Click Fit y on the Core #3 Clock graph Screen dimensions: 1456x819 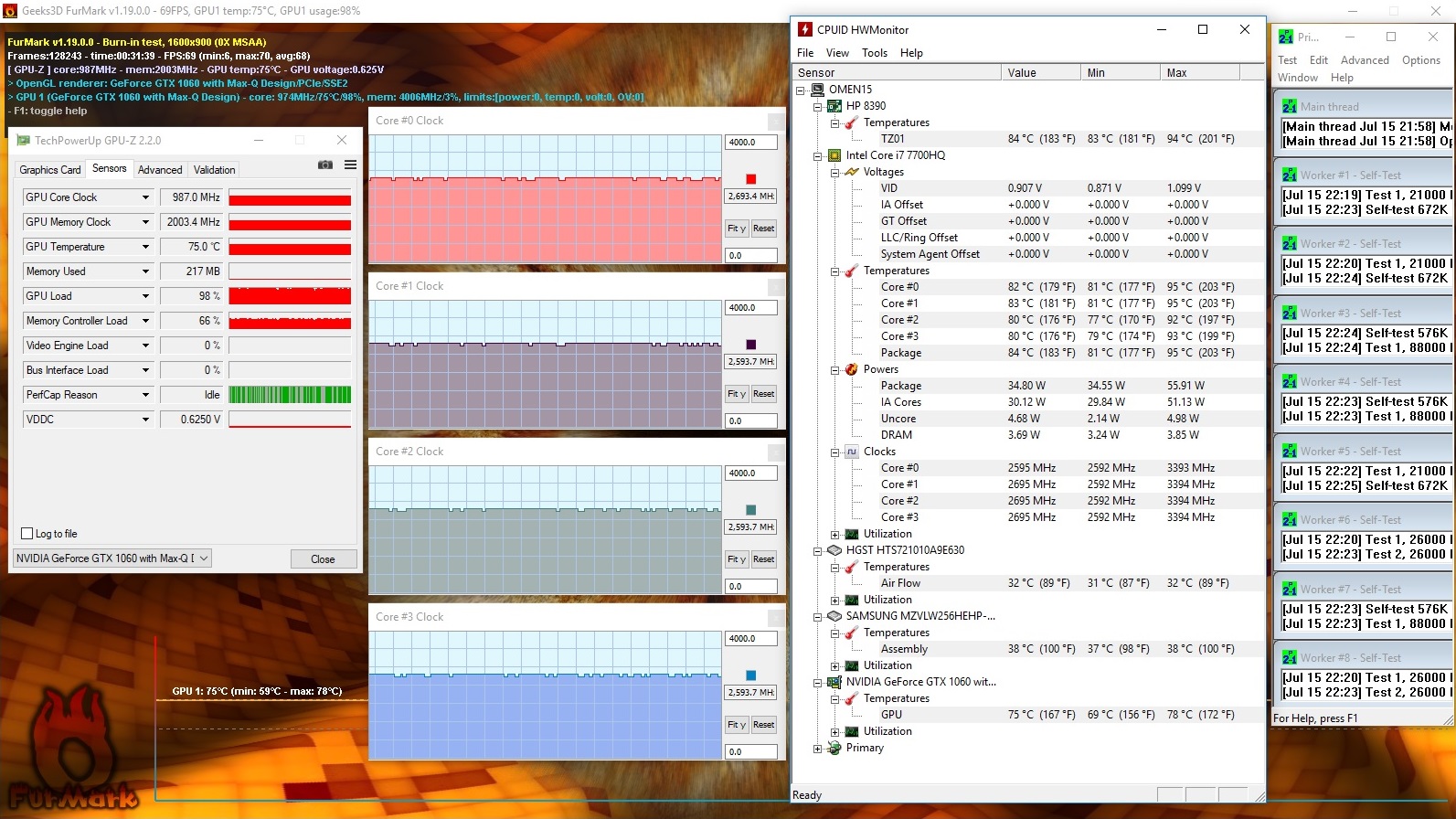[x=737, y=725]
